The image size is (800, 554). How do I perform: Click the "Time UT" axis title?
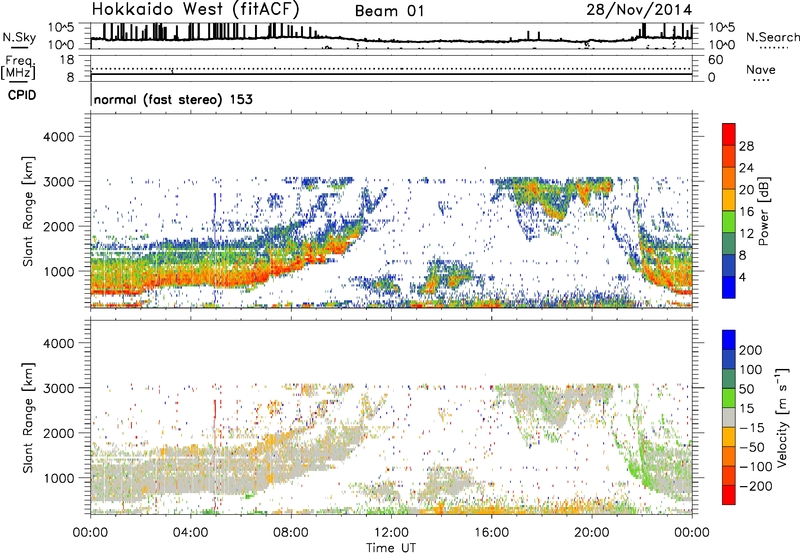(x=391, y=548)
